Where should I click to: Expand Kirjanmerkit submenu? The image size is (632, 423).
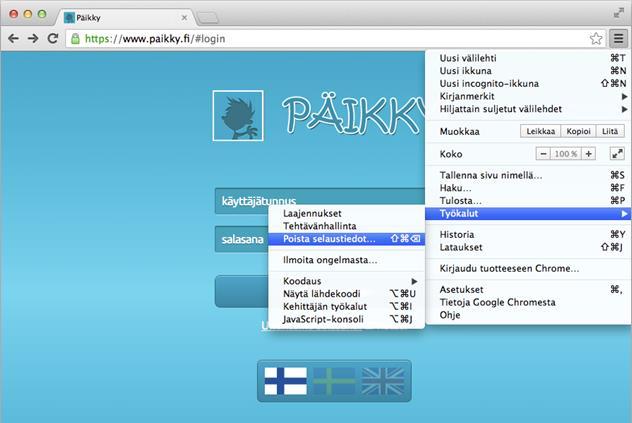(x=528, y=96)
